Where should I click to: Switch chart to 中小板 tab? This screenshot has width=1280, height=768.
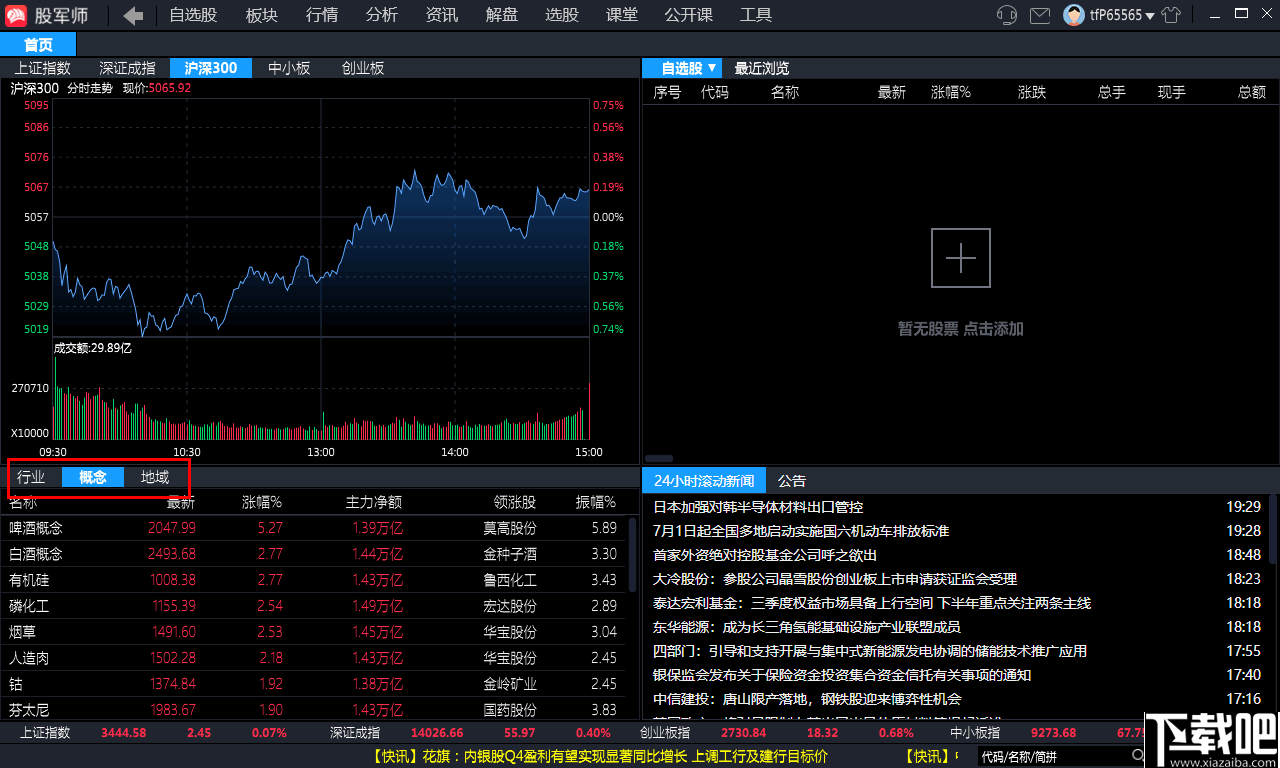tap(289, 68)
